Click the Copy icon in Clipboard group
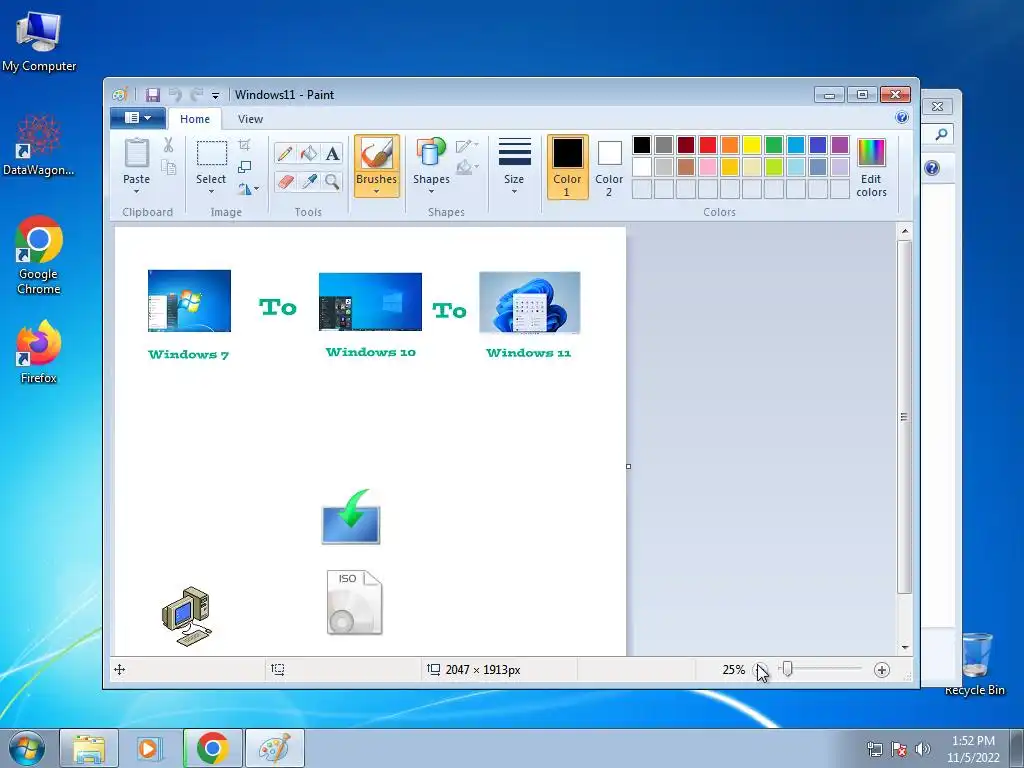1024x768 pixels. tap(168, 168)
